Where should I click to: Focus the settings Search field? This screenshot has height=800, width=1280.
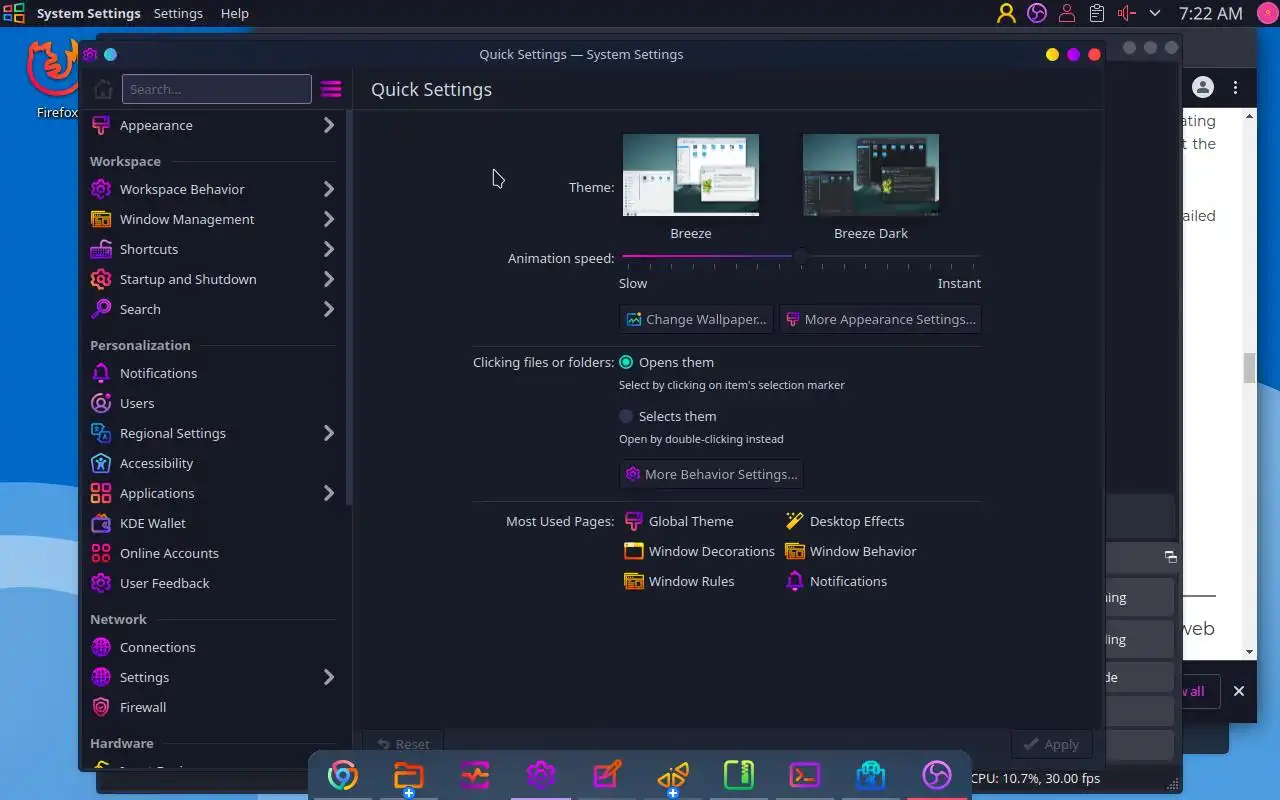217,89
